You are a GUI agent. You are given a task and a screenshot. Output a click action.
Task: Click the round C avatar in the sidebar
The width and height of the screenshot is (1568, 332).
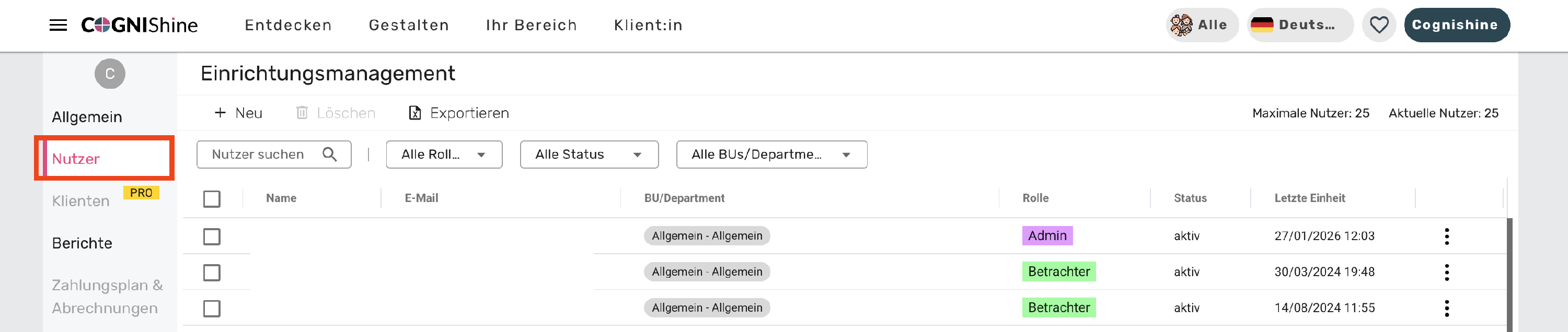[110, 74]
